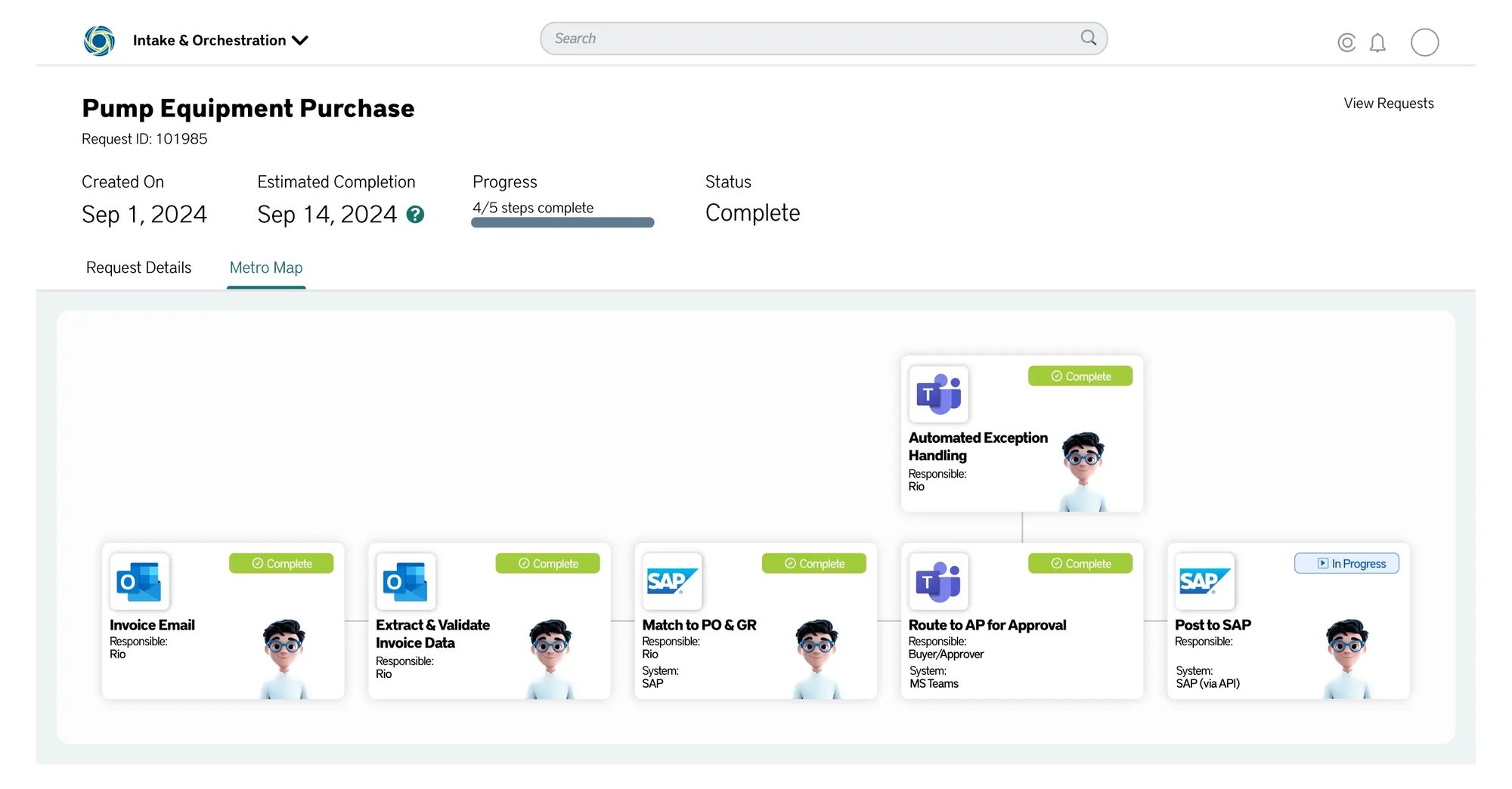1512x789 pixels.
Task: Open the notifications bell
Action: click(1377, 42)
